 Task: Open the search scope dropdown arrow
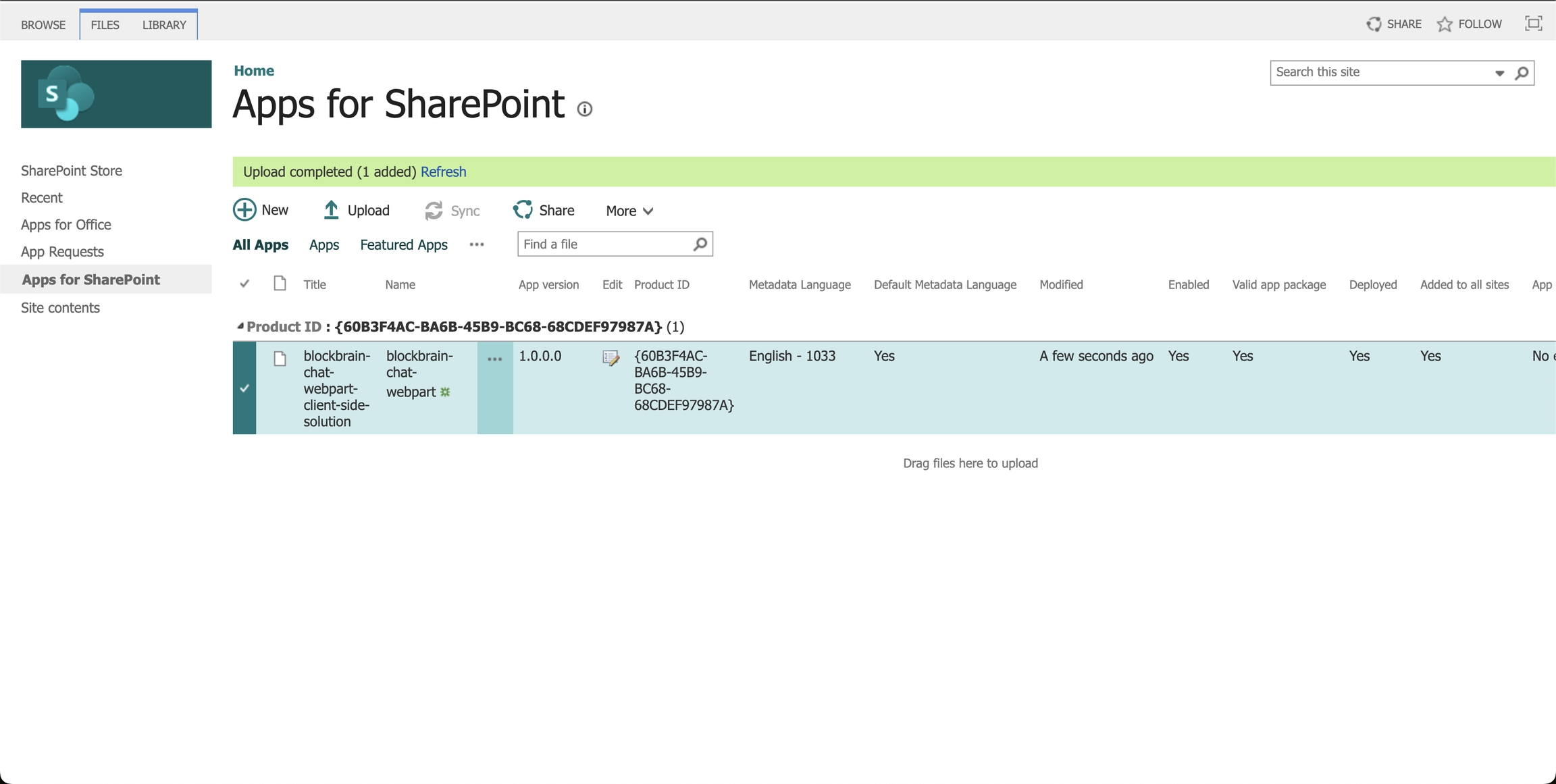click(1499, 73)
